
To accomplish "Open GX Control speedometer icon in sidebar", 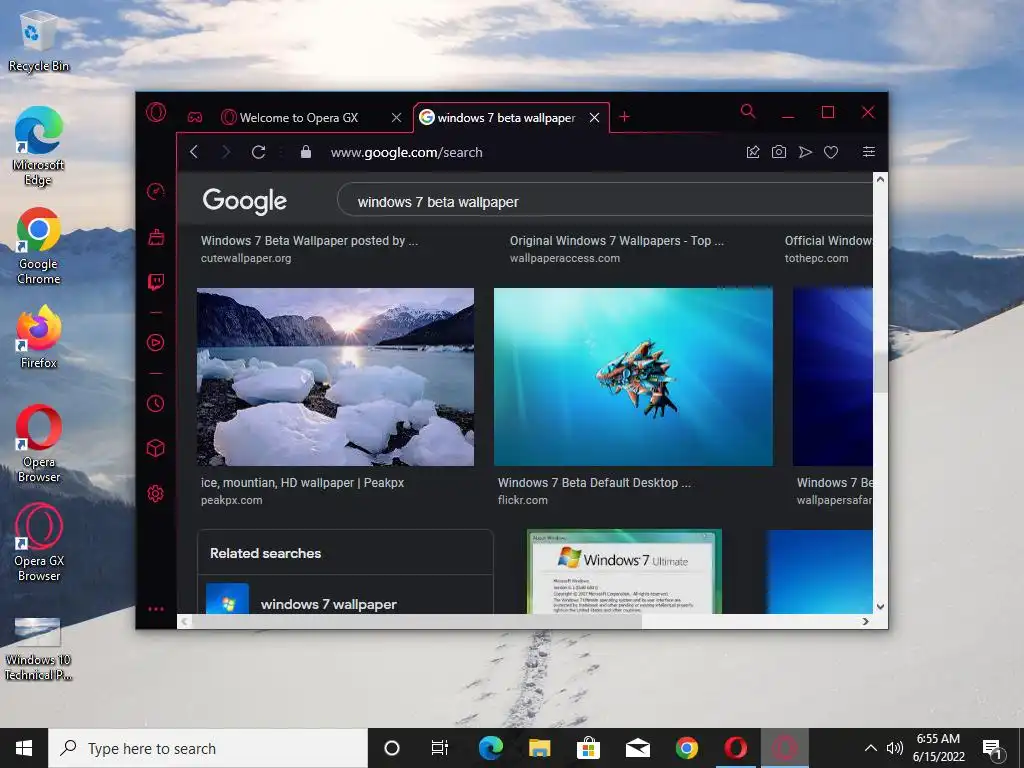I will pyautogui.click(x=155, y=191).
